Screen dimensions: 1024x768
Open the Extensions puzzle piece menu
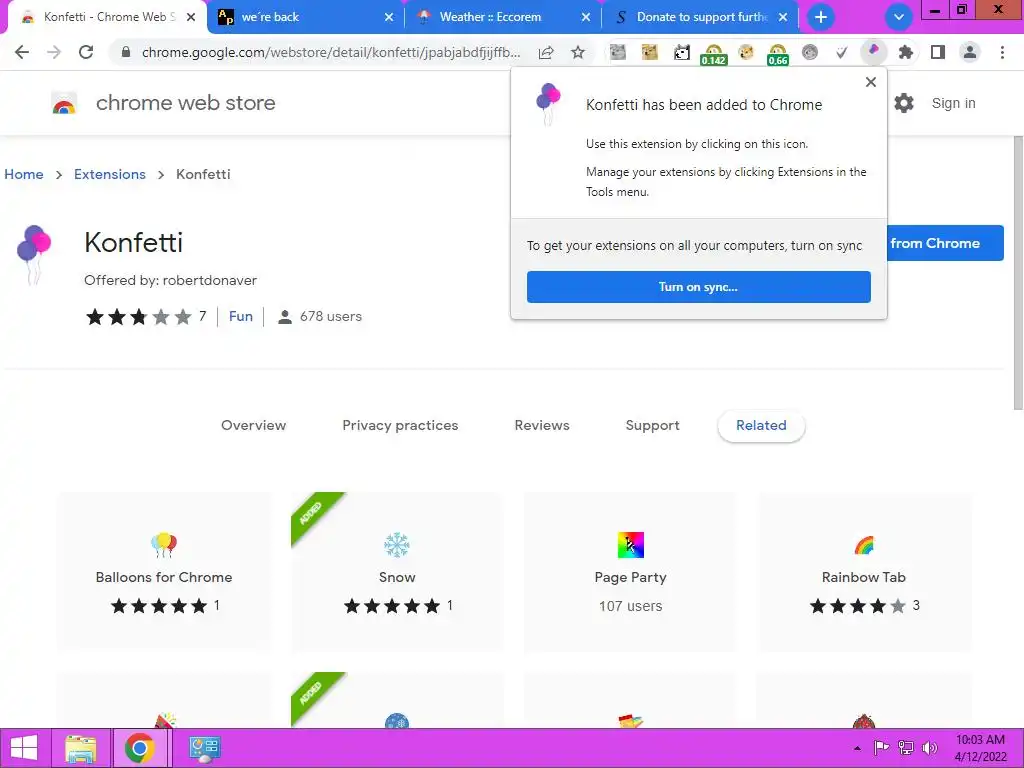905,52
